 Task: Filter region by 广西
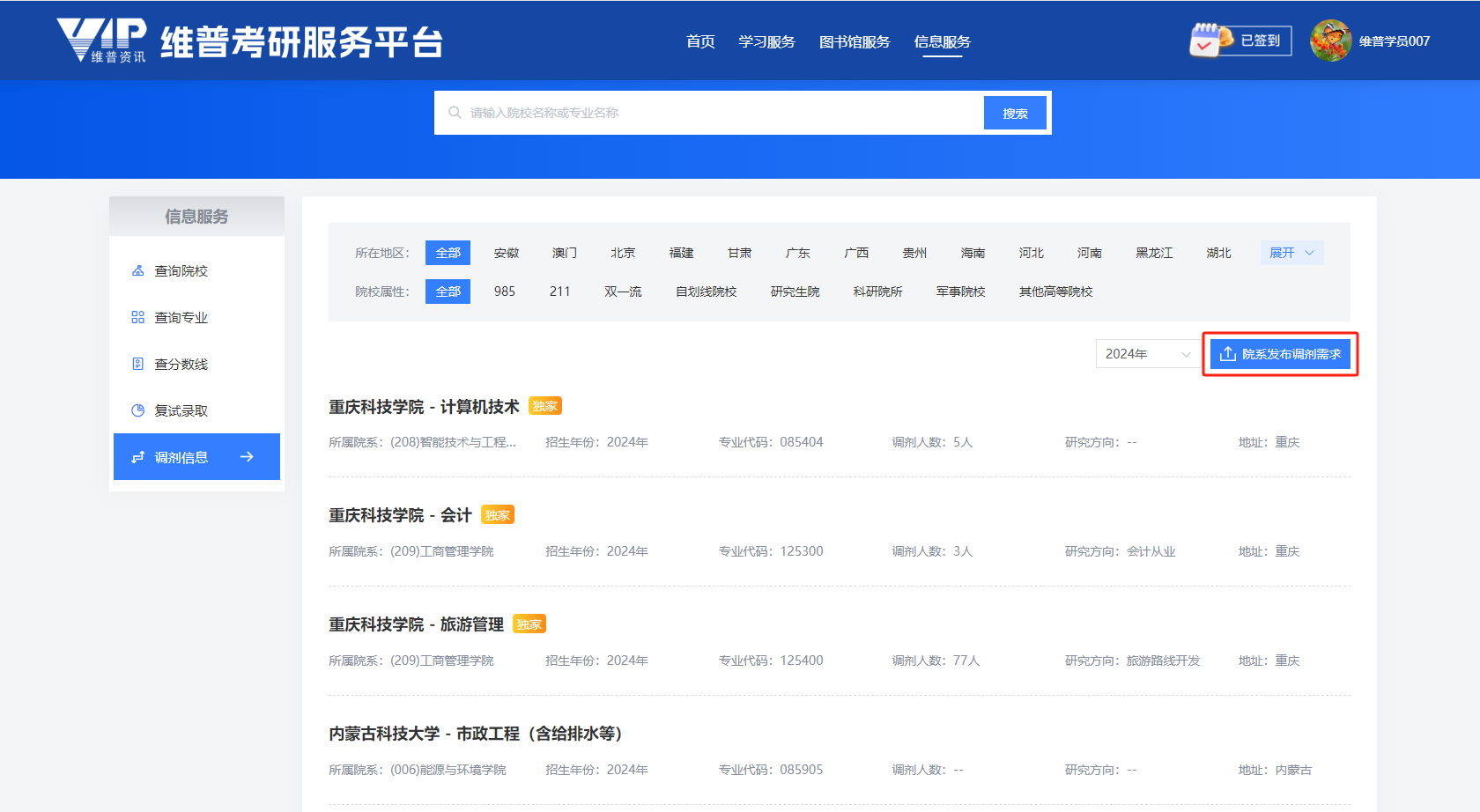tap(856, 253)
